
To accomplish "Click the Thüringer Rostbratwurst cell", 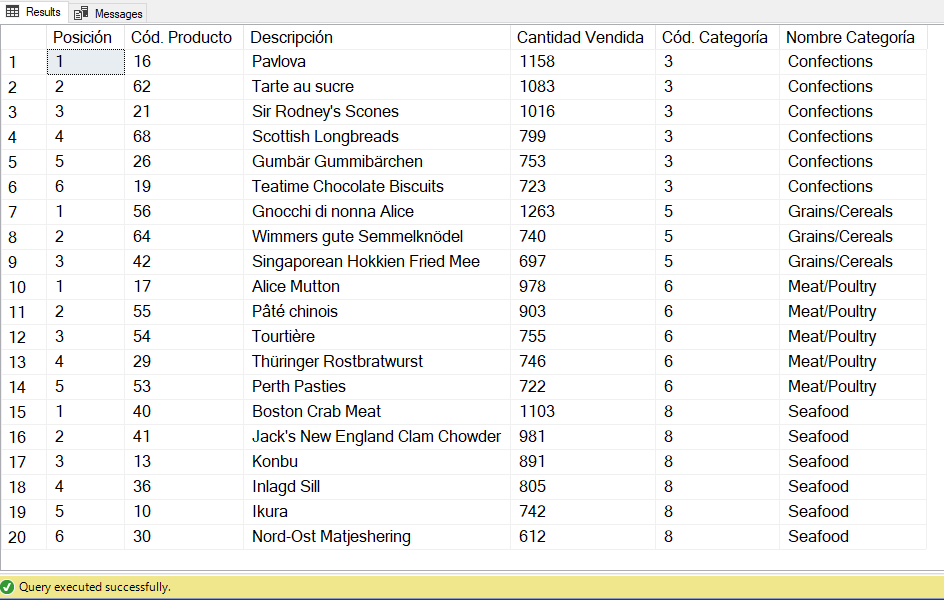I will [x=377, y=361].
